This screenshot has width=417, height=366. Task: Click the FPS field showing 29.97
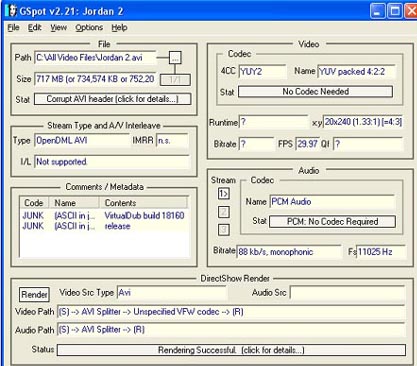click(307, 144)
